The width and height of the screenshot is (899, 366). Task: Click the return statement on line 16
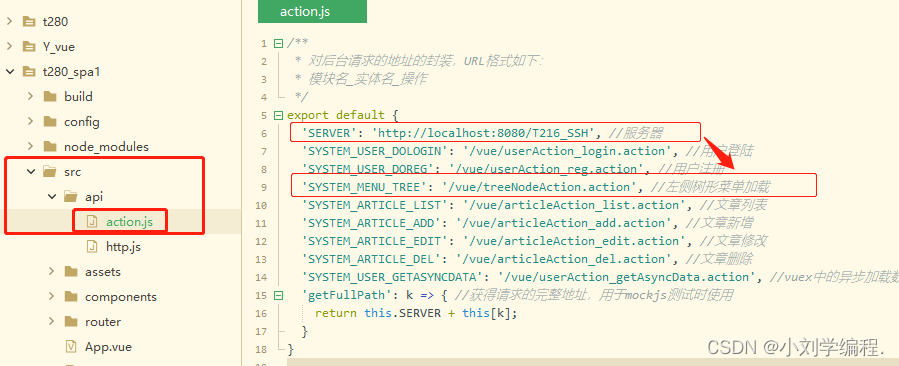click(x=416, y=314)
